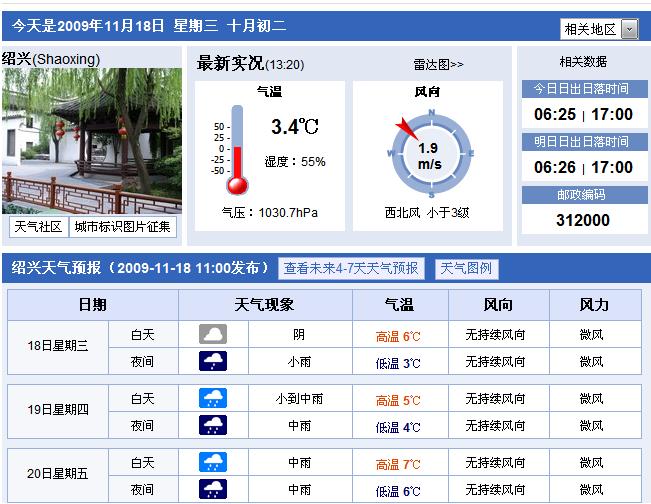
Task: Click the 最新实况 heading
Action: click(230, 64)
